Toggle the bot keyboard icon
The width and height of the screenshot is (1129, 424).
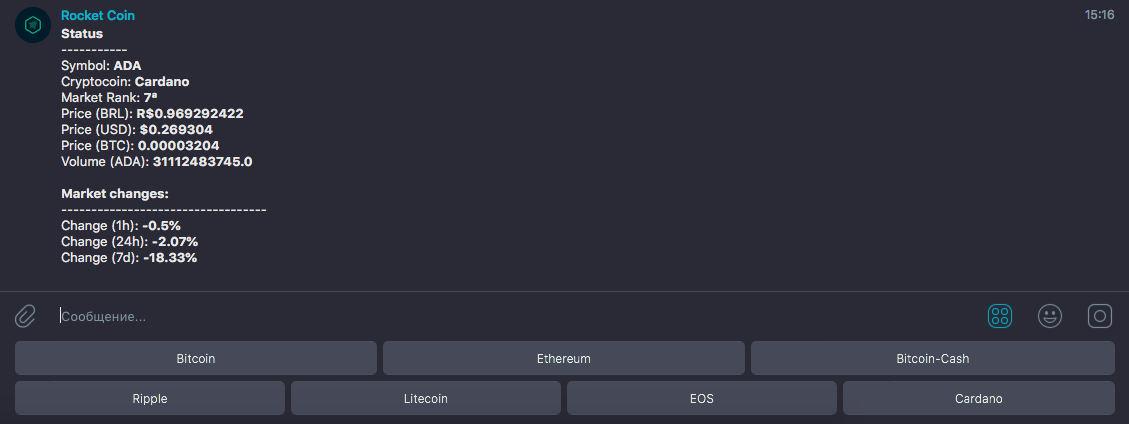pyautogui.click(x=999, y=316)
